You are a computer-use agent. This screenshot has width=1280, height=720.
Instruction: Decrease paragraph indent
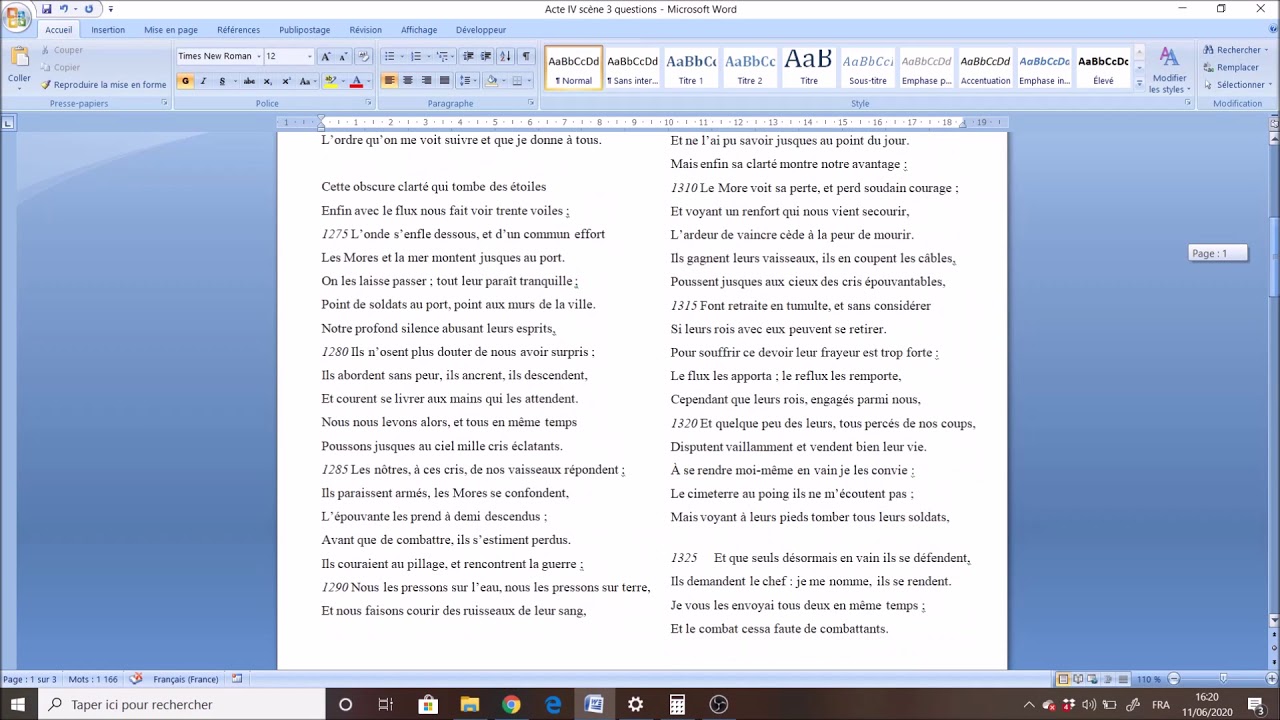click(468, 56)
